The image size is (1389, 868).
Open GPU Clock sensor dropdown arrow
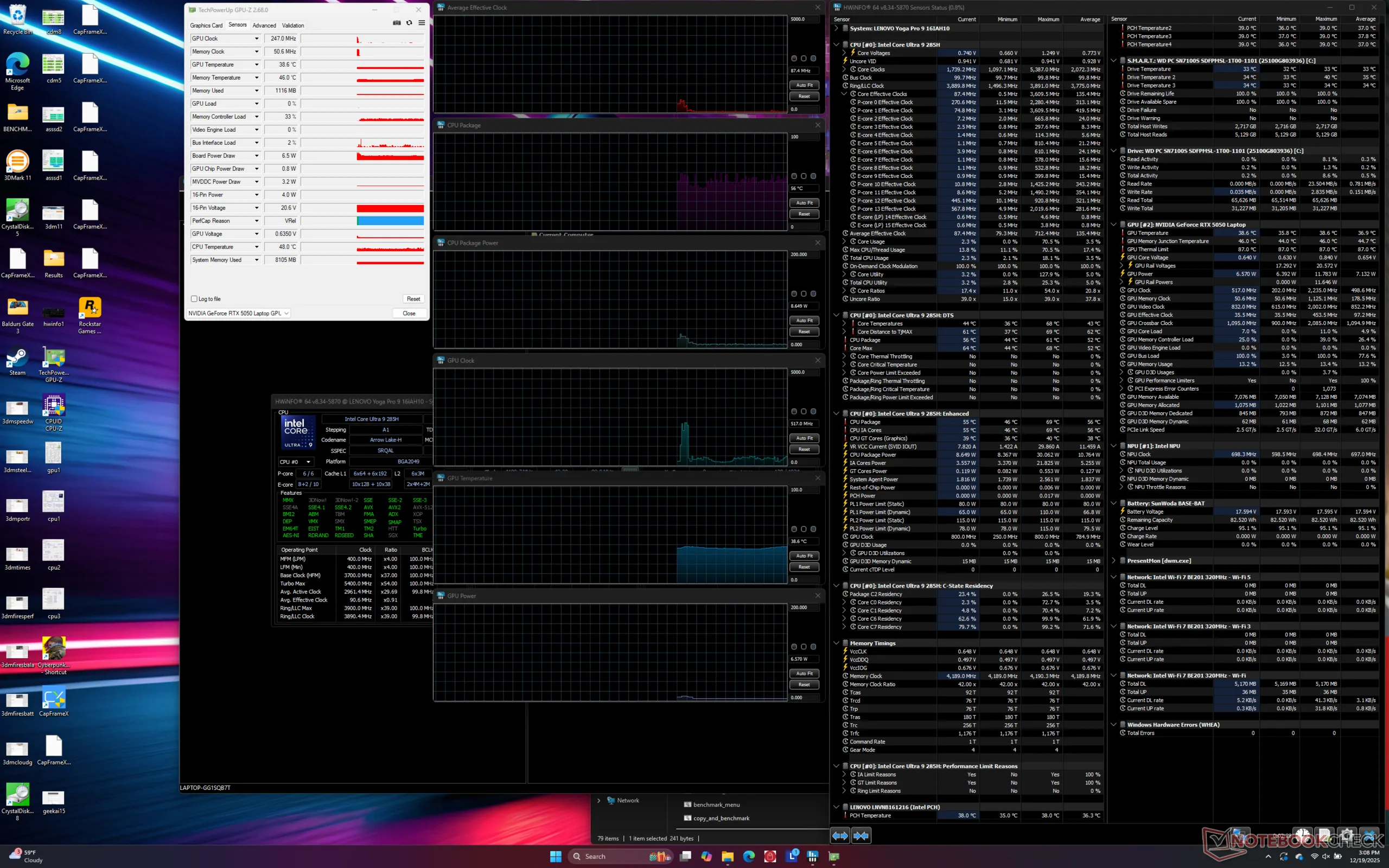pyautogui.click(x=257, y=39)
